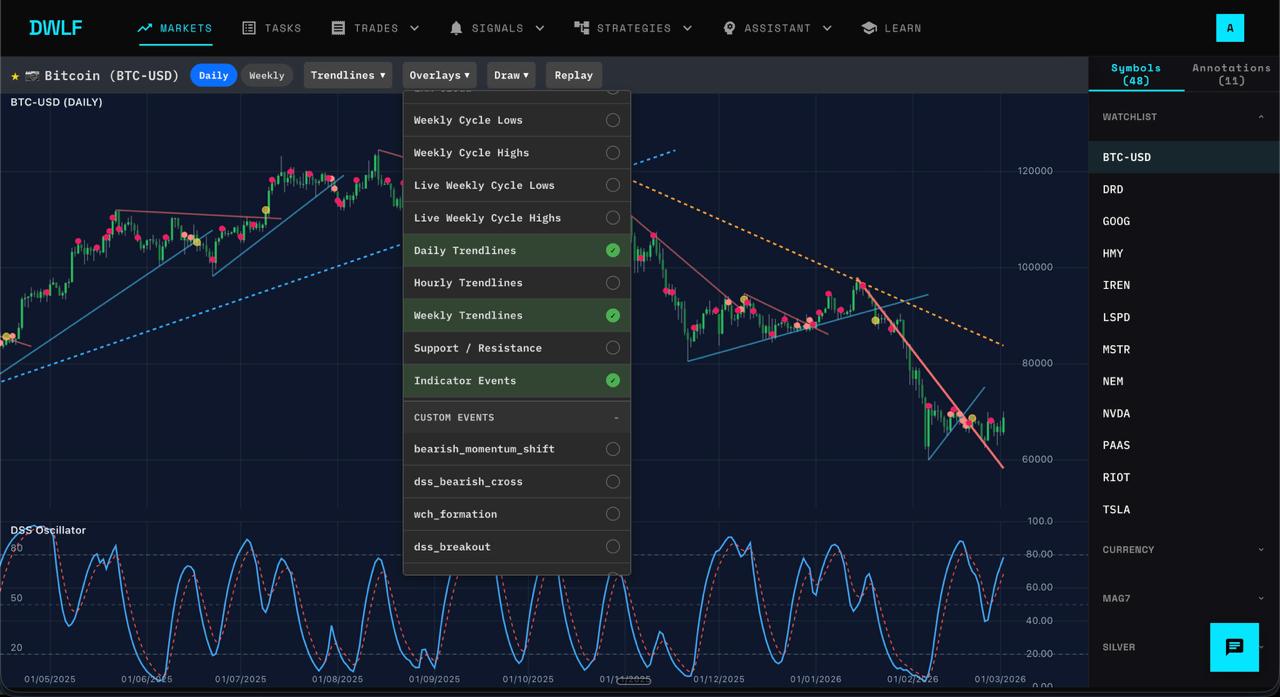Click the Learn graduation cap icon

coord(868,28)
